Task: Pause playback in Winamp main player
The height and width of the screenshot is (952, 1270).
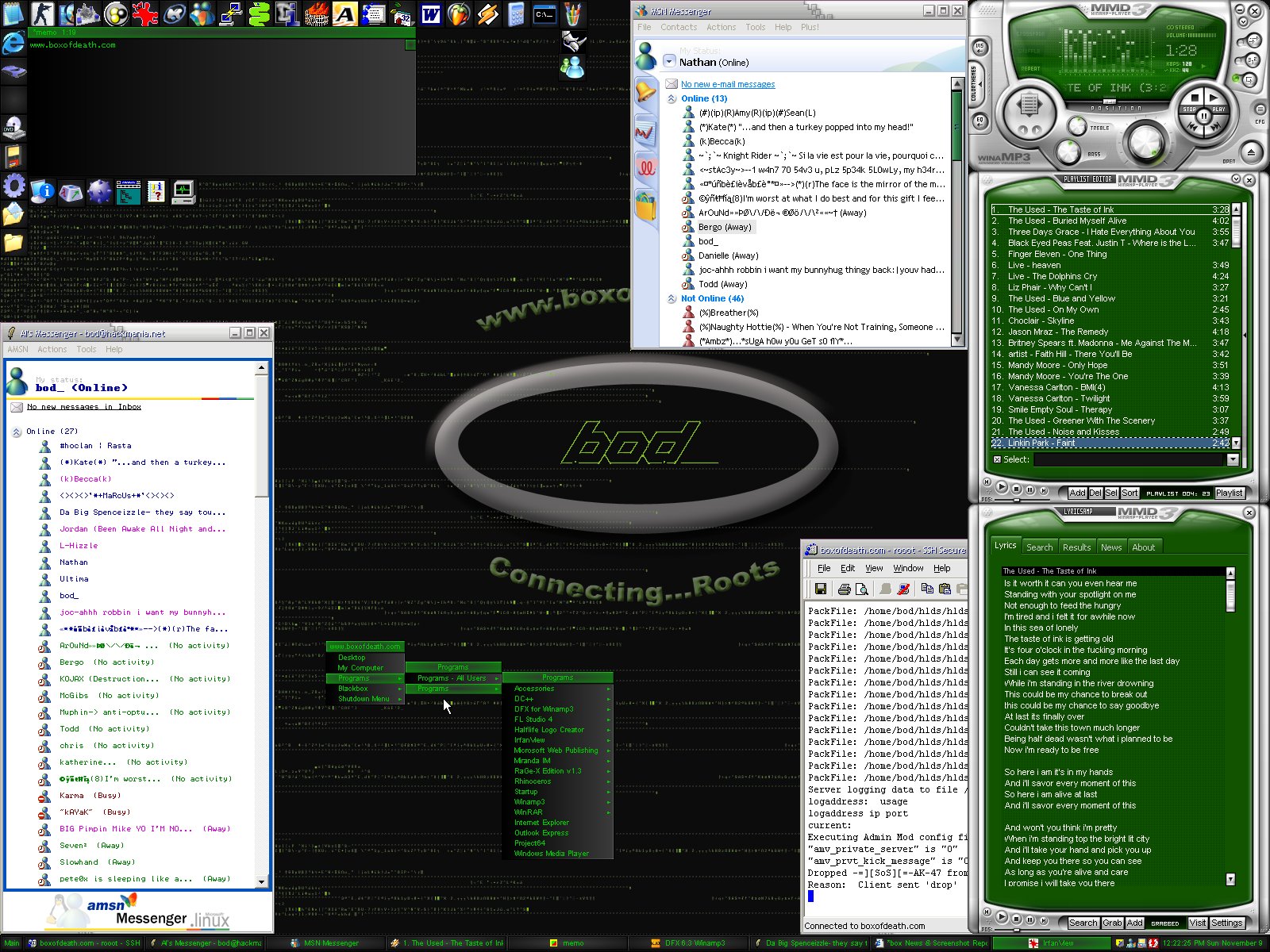Action: [x=1204, y=116]
